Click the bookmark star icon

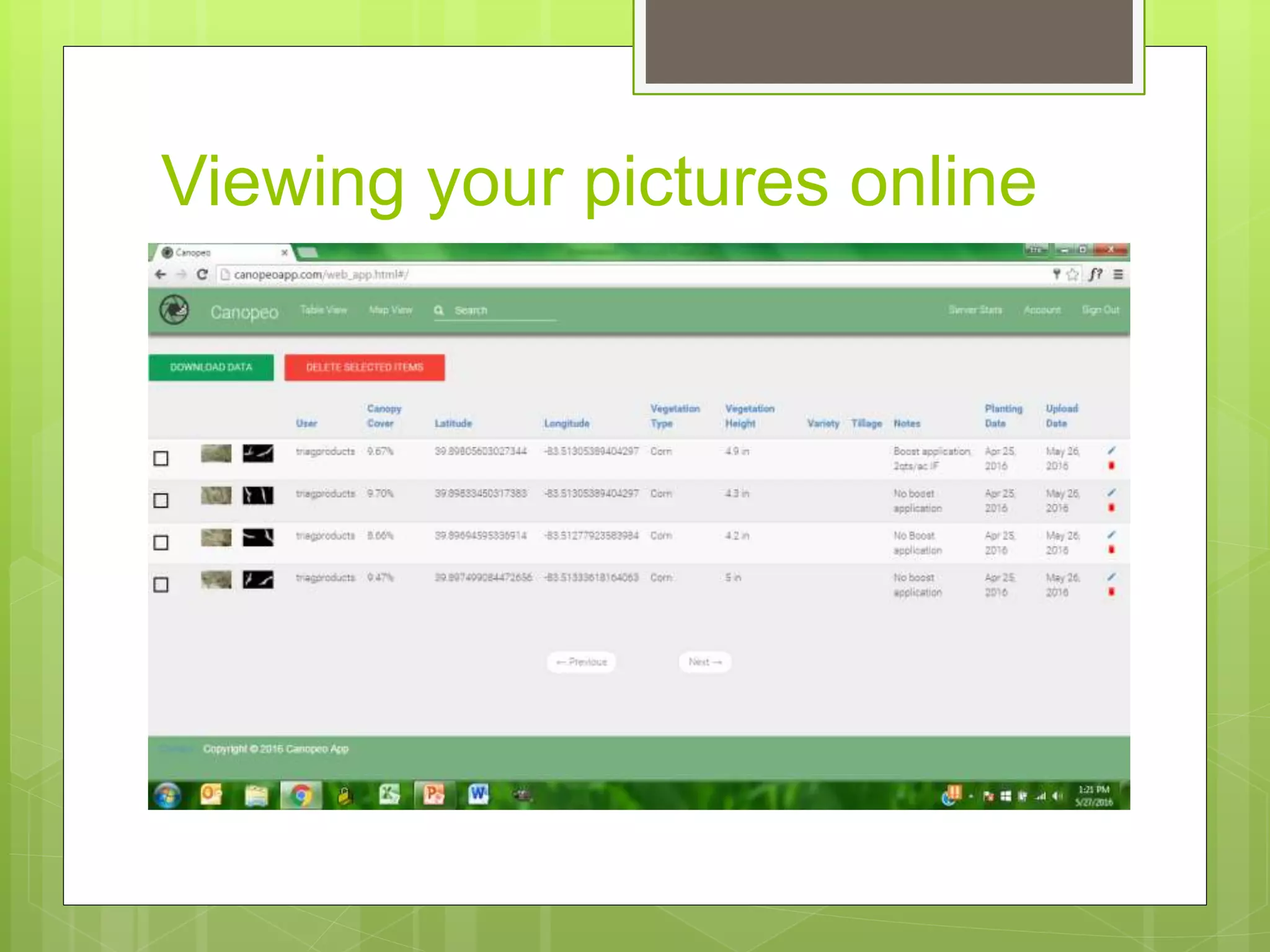(x=1073, y=275)
